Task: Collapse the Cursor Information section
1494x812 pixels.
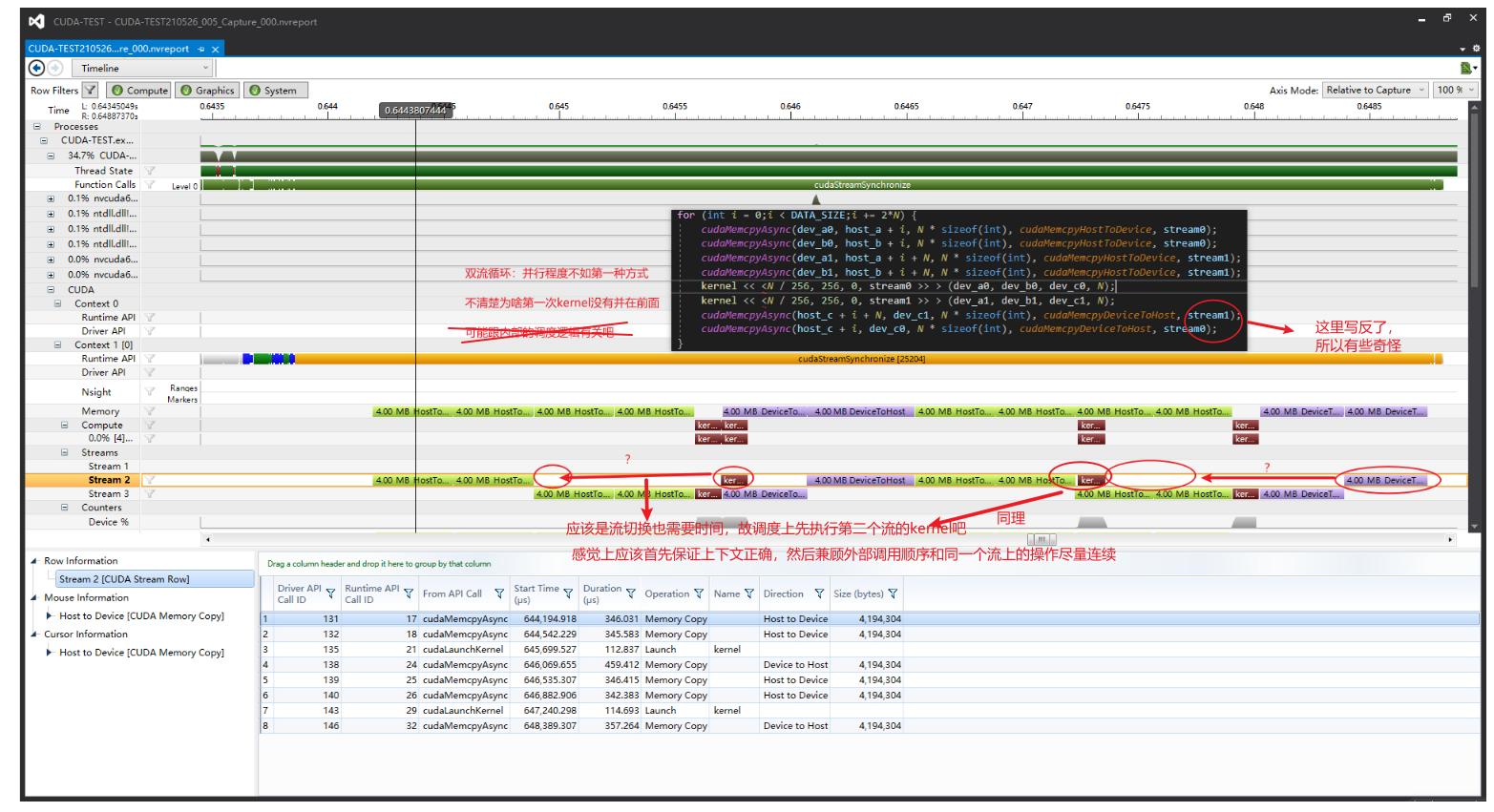Action: [34, 634]
